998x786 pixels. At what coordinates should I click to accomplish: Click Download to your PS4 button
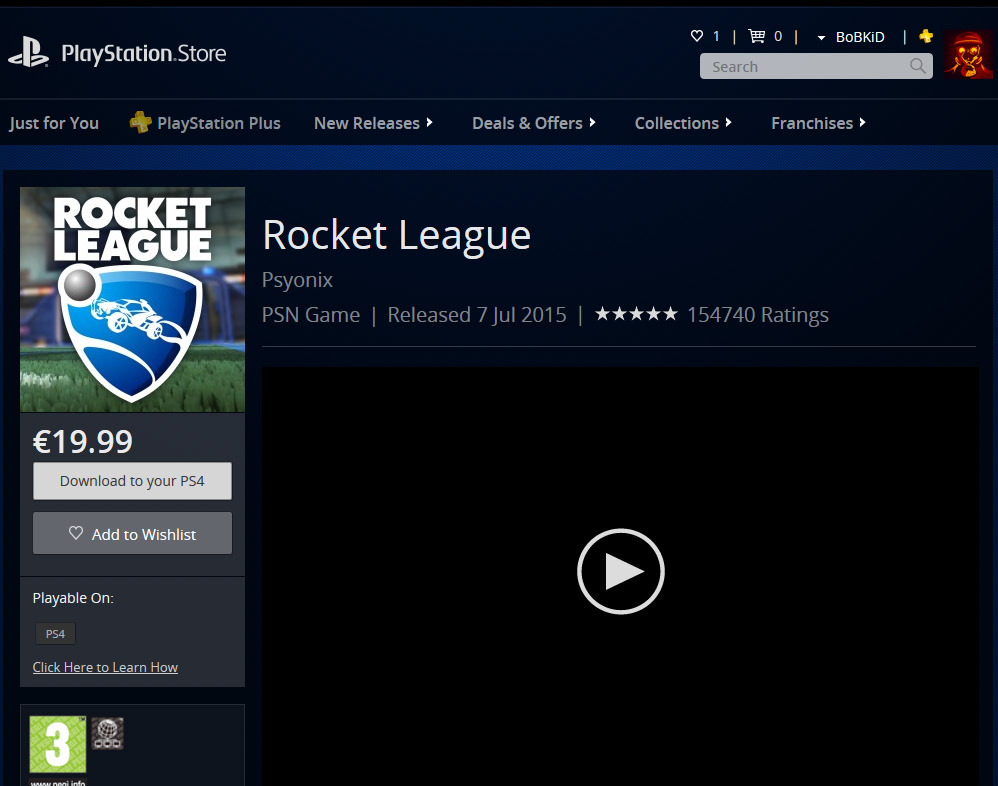[132, 481]
